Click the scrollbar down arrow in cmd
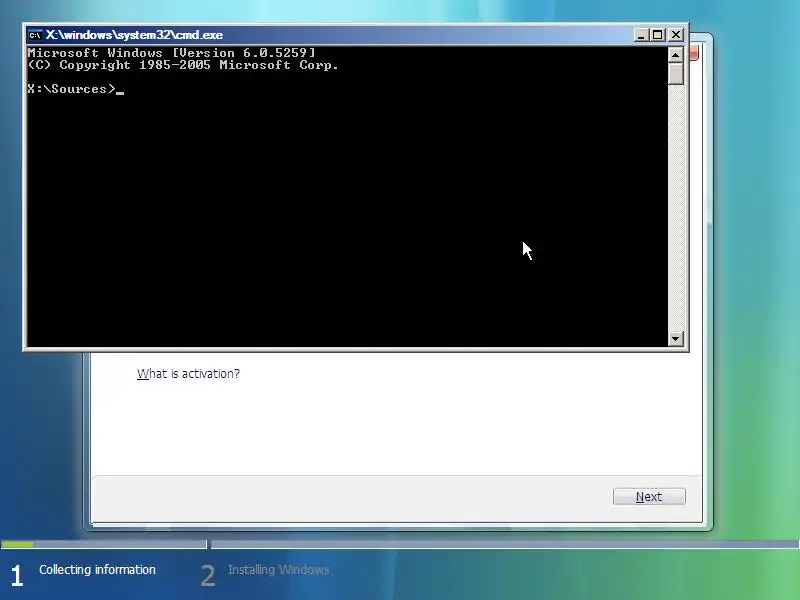Screen dimensions: 800x600 [x=676, y=338]
